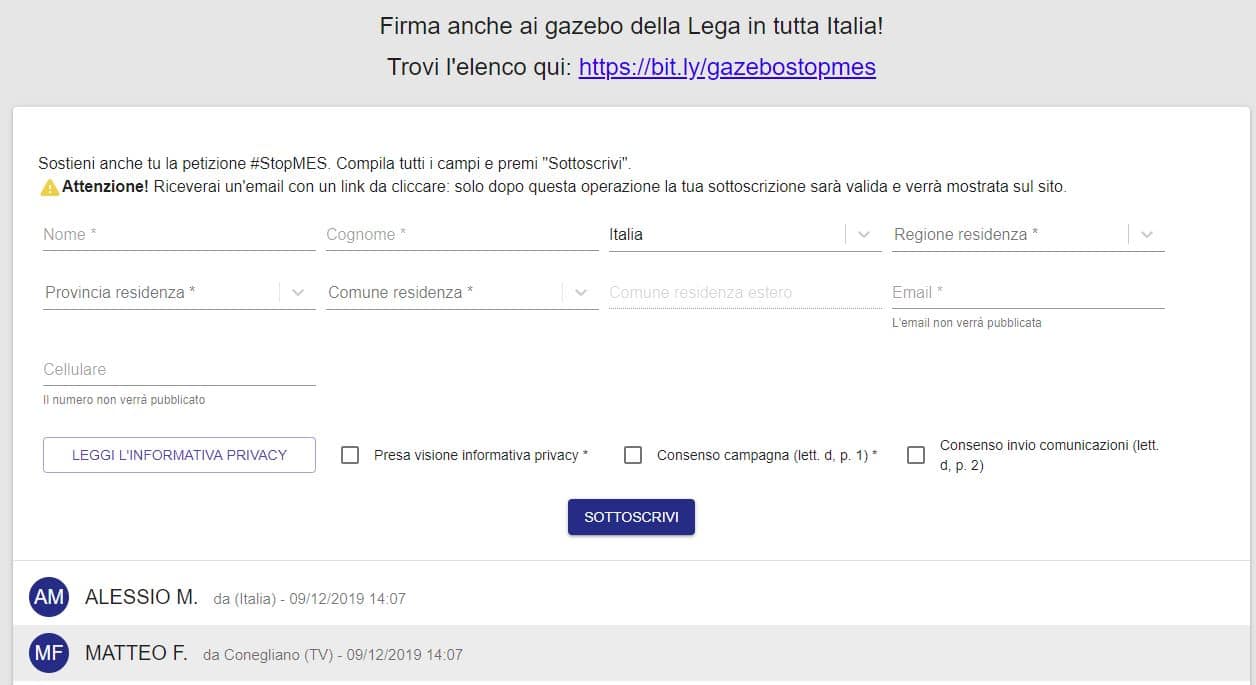The image size is (1256, 685).
Task: Follow the bit.ly/gazebostopmes link
Action: click(727, 67)
